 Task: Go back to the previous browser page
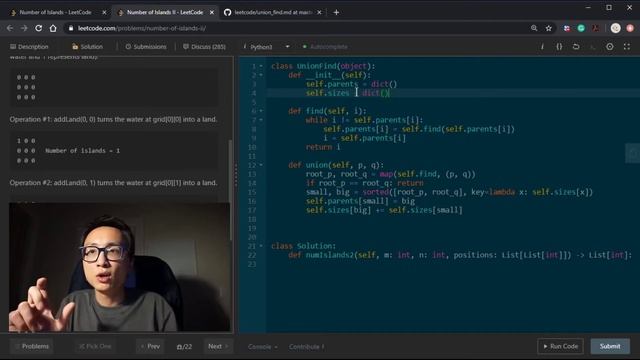pyautogui.click(x=10, y=28)
